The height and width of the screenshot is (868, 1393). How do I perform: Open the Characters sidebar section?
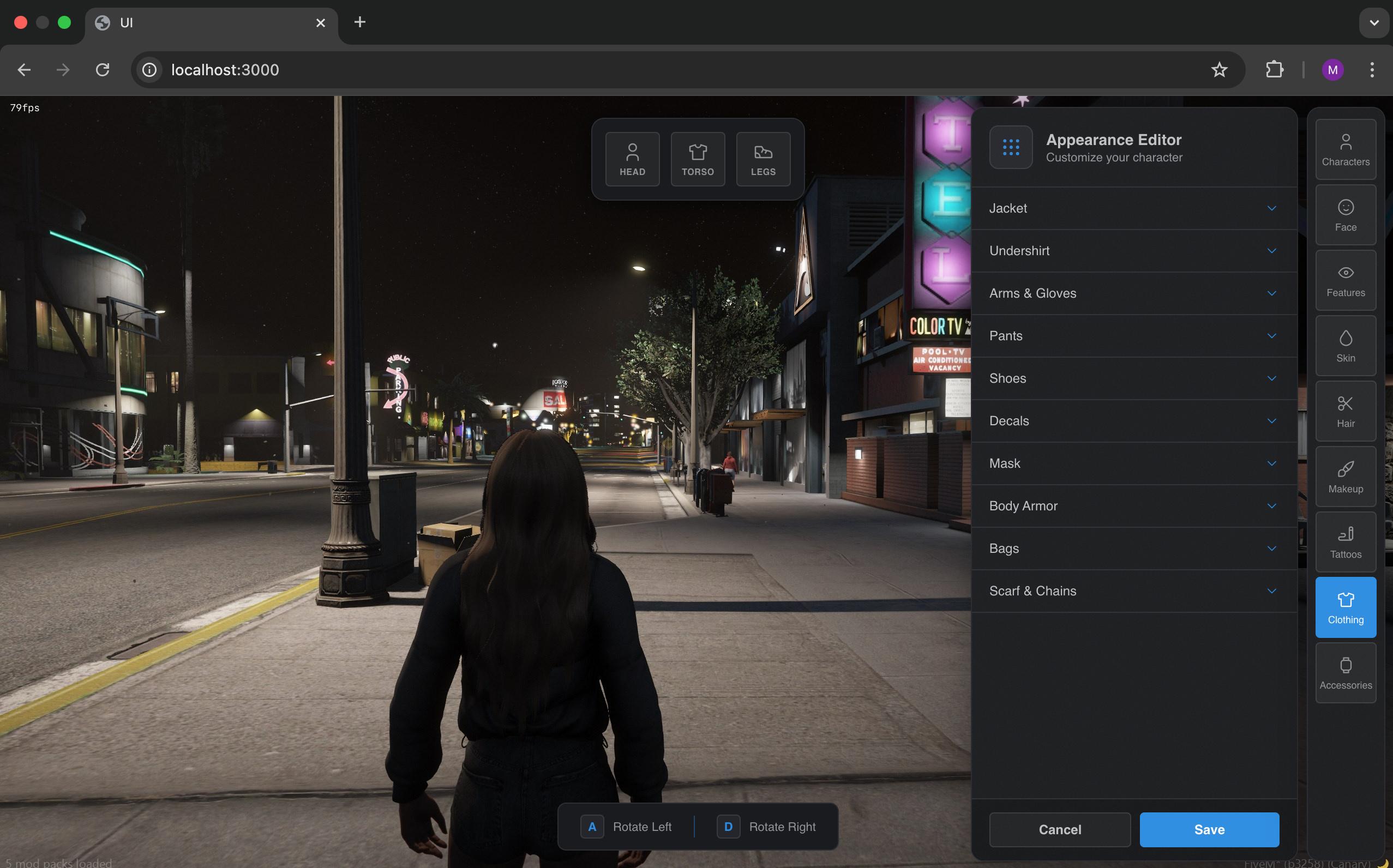1345,149
